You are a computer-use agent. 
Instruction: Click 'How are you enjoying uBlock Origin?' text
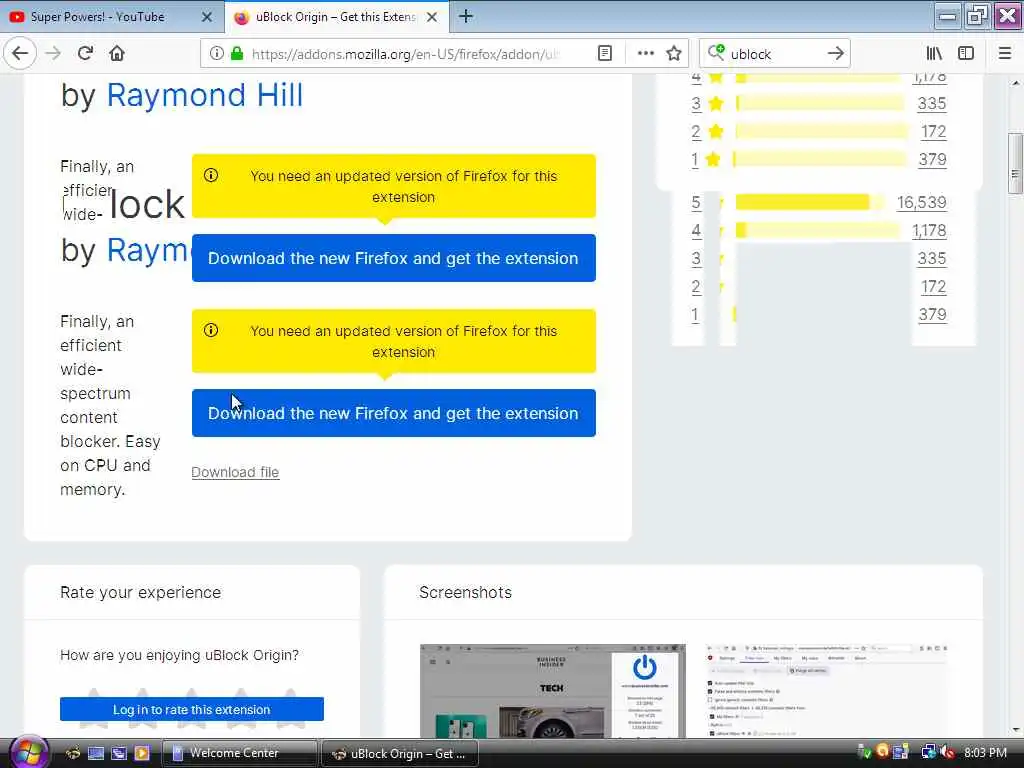[180, 655]
